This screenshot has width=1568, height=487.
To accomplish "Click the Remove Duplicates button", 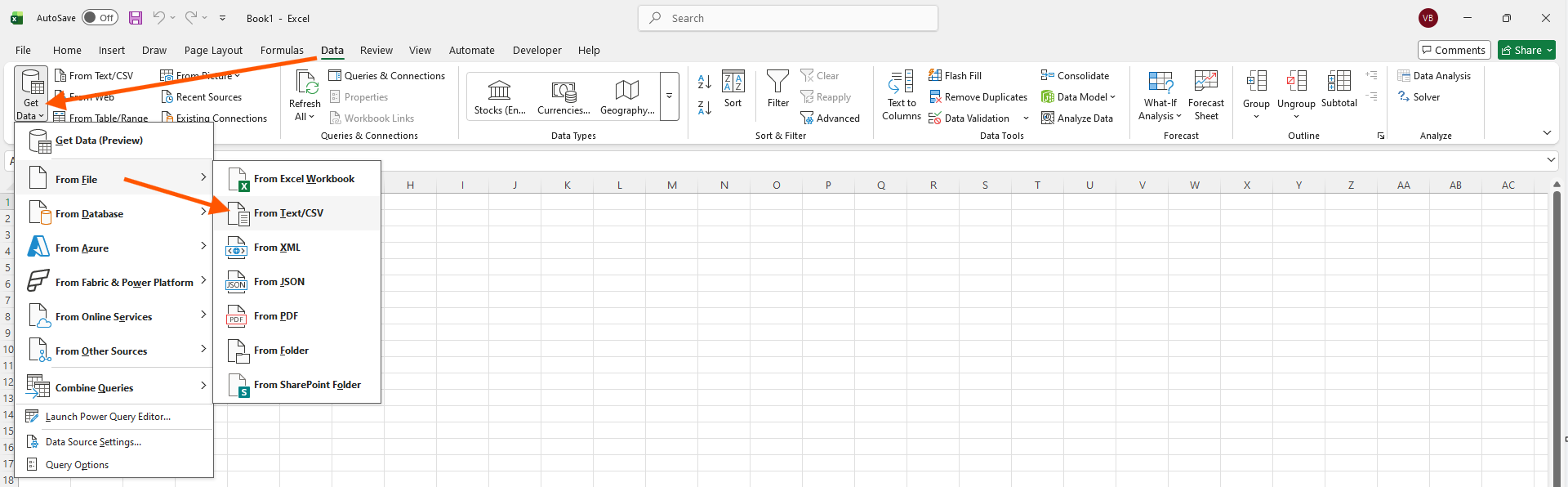I will 978,97.
